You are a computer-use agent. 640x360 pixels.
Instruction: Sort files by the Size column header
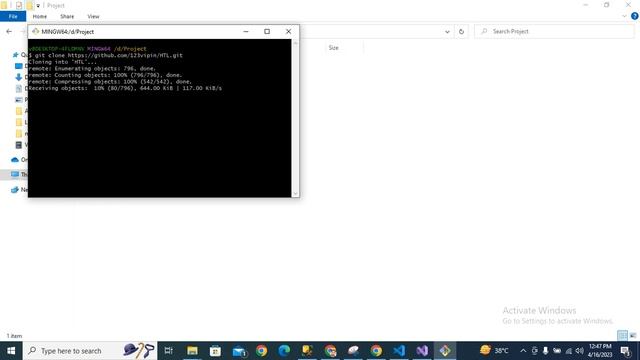tap(333, 48)
